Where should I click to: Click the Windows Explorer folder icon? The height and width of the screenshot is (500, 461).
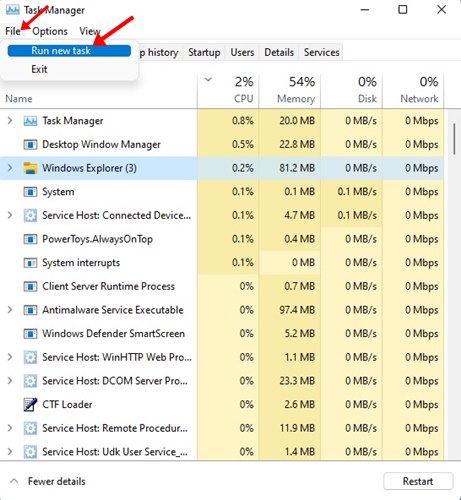coord(30,168)
